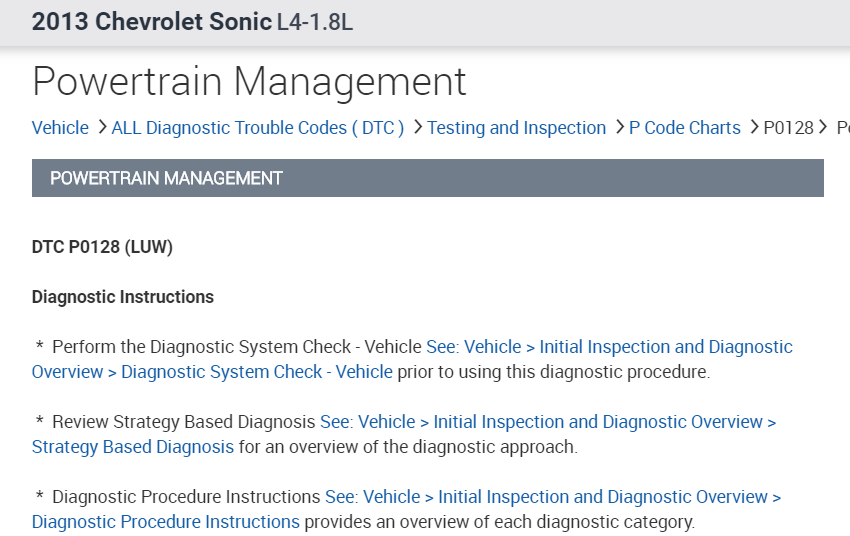This screenshot has height=536, width=850.
Task: Click the chevron after Testing and Inspection
Action: [618, 128]
